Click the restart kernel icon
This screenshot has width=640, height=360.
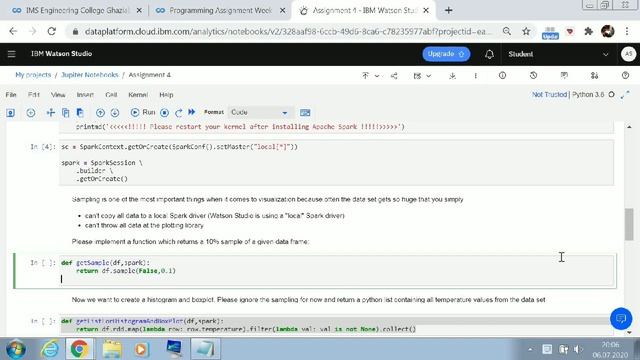coord(178,113)
